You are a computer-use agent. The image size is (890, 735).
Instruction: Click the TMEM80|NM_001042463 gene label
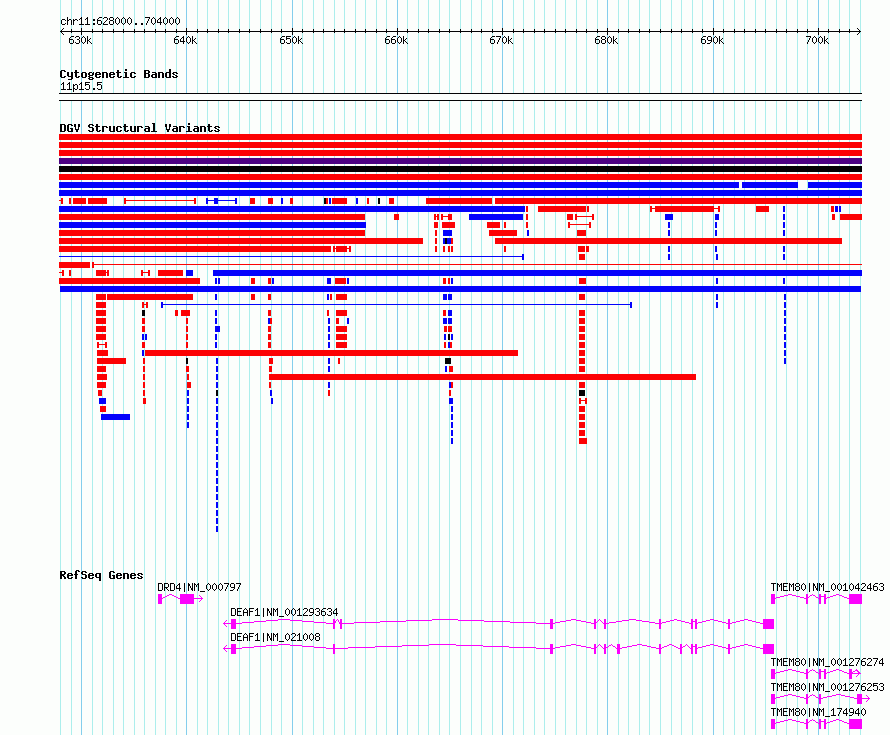[x=827, y=587]
